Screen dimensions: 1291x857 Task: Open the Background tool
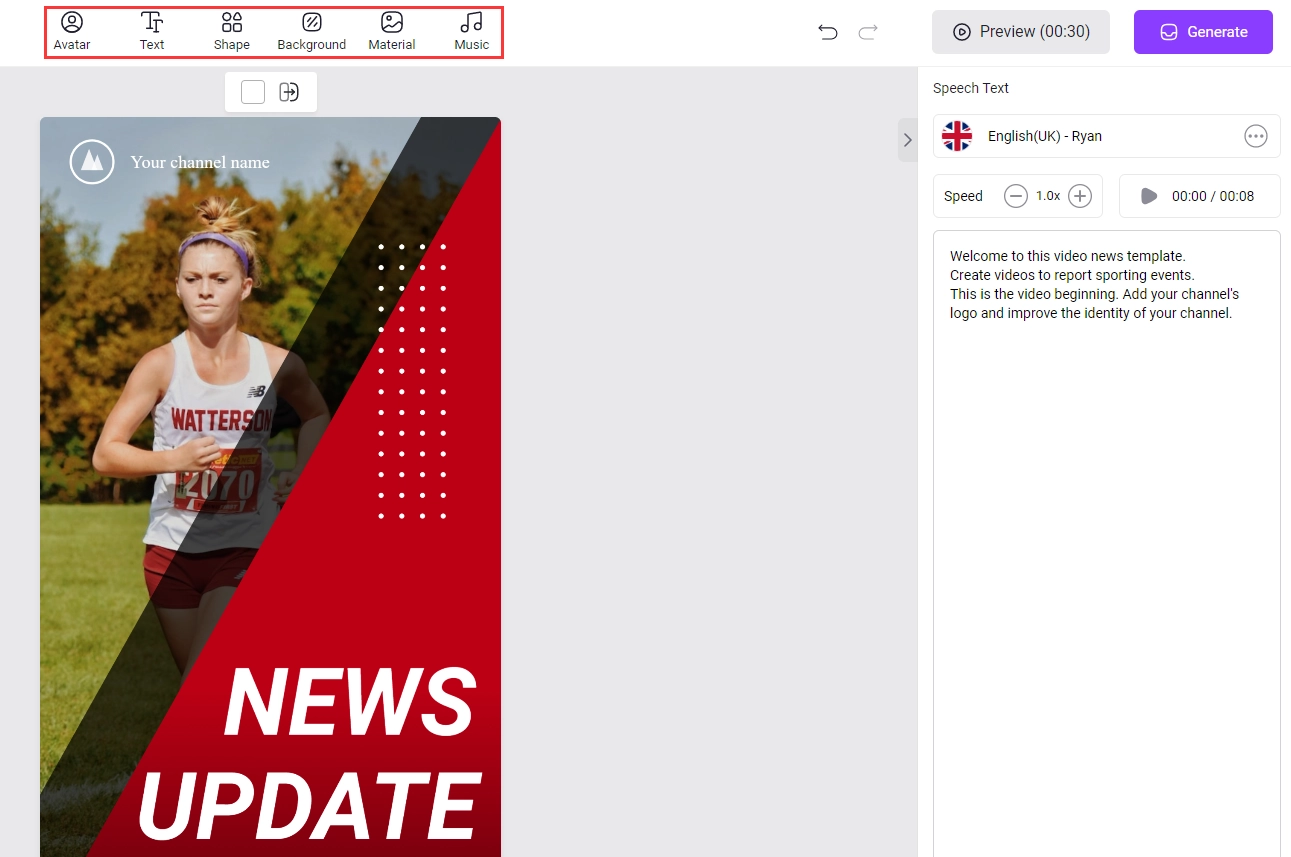tap(312, 31)
